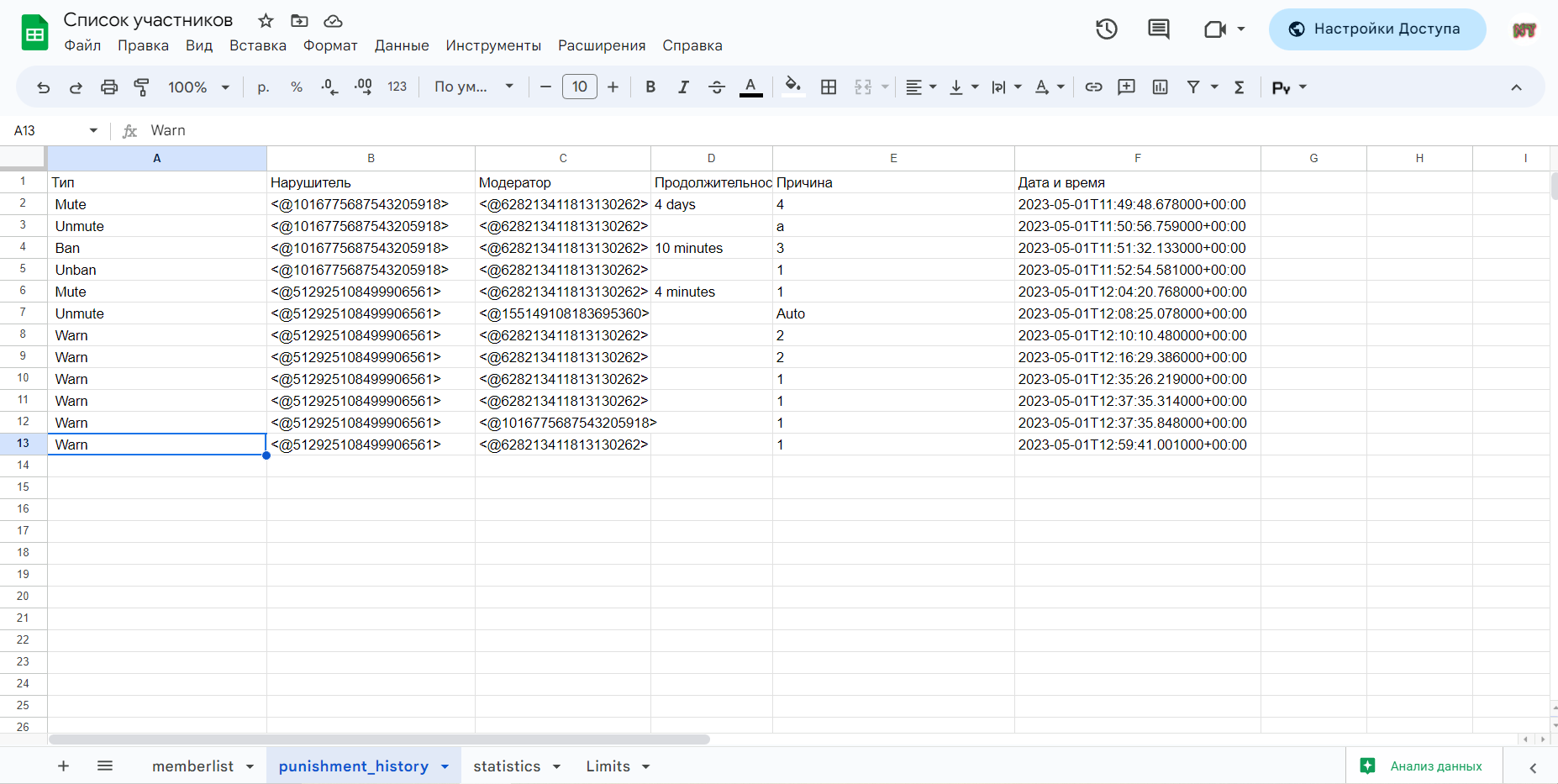Apply percent format to the cell
The image size is (1558, 784).
click(296, 87)
